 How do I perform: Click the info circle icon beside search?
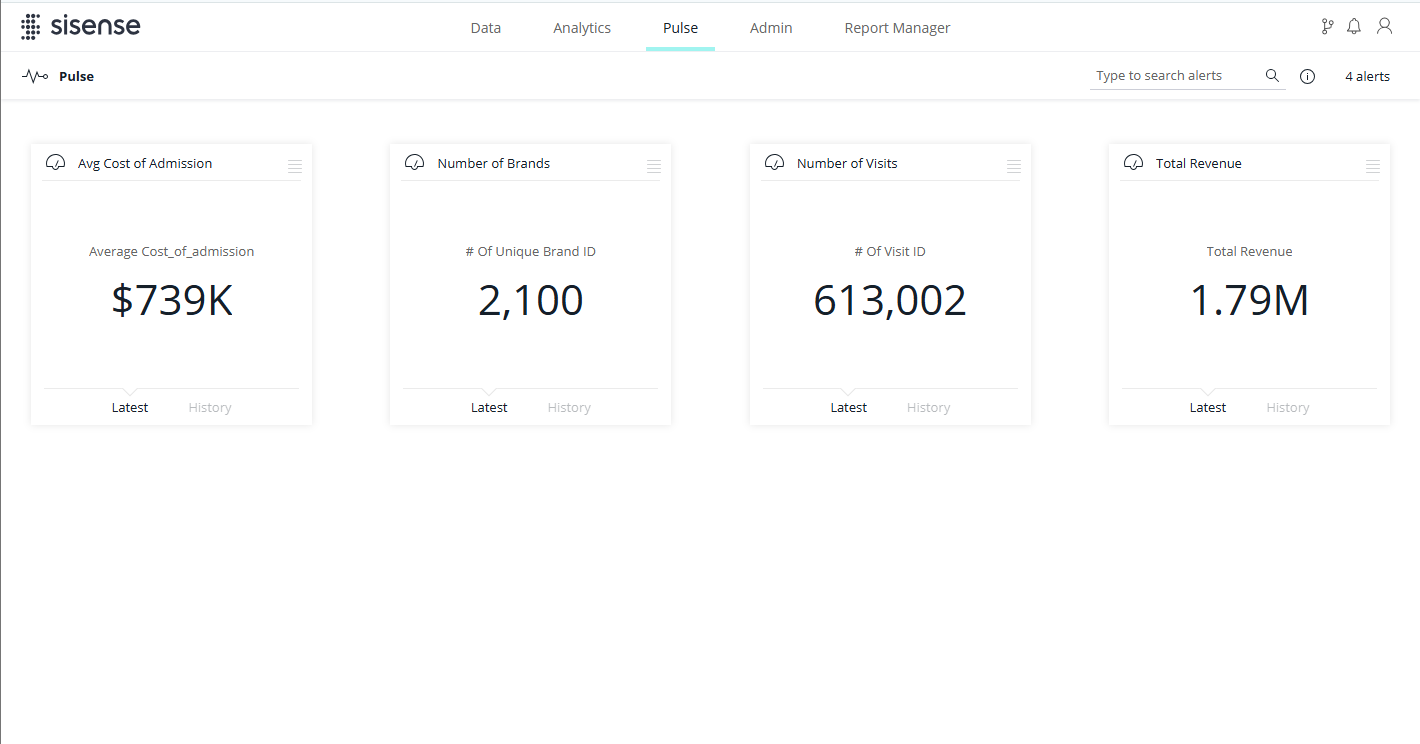pos(1307,77)
